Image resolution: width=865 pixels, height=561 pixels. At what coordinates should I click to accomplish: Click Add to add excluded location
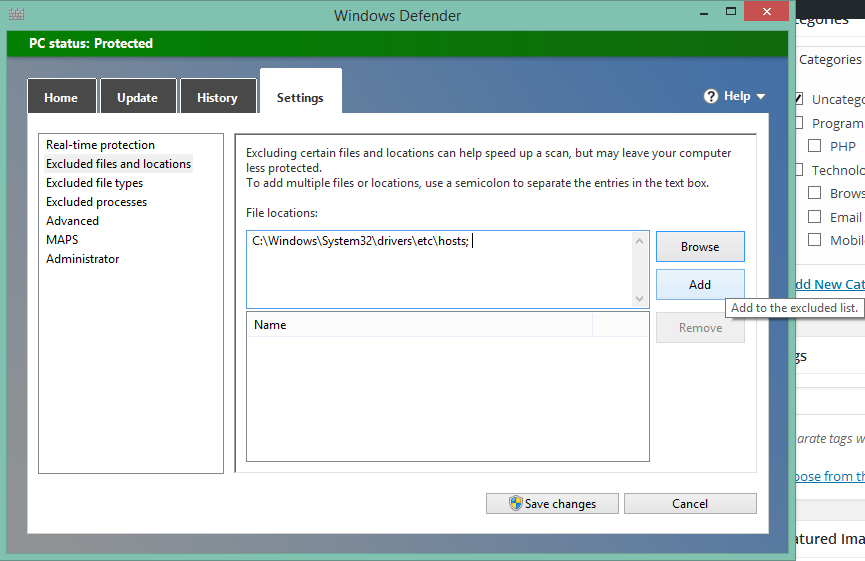click(700, 285)
